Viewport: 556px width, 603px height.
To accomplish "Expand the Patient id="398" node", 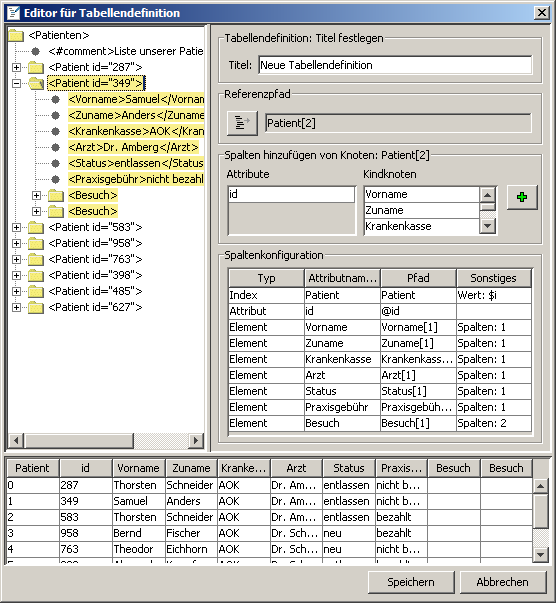I will [x=16, y=275].
